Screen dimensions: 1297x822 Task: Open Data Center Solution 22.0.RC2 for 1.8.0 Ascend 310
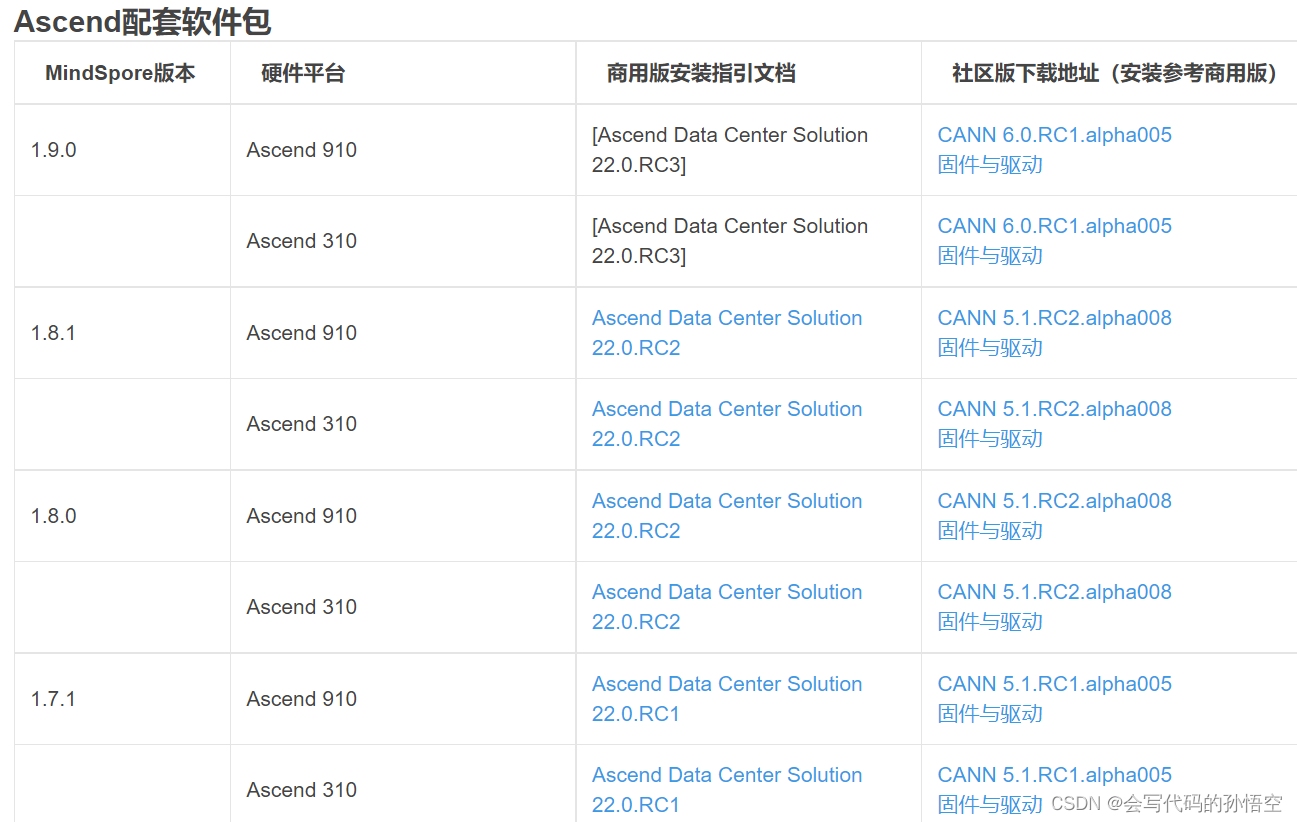tap(727, 607)
